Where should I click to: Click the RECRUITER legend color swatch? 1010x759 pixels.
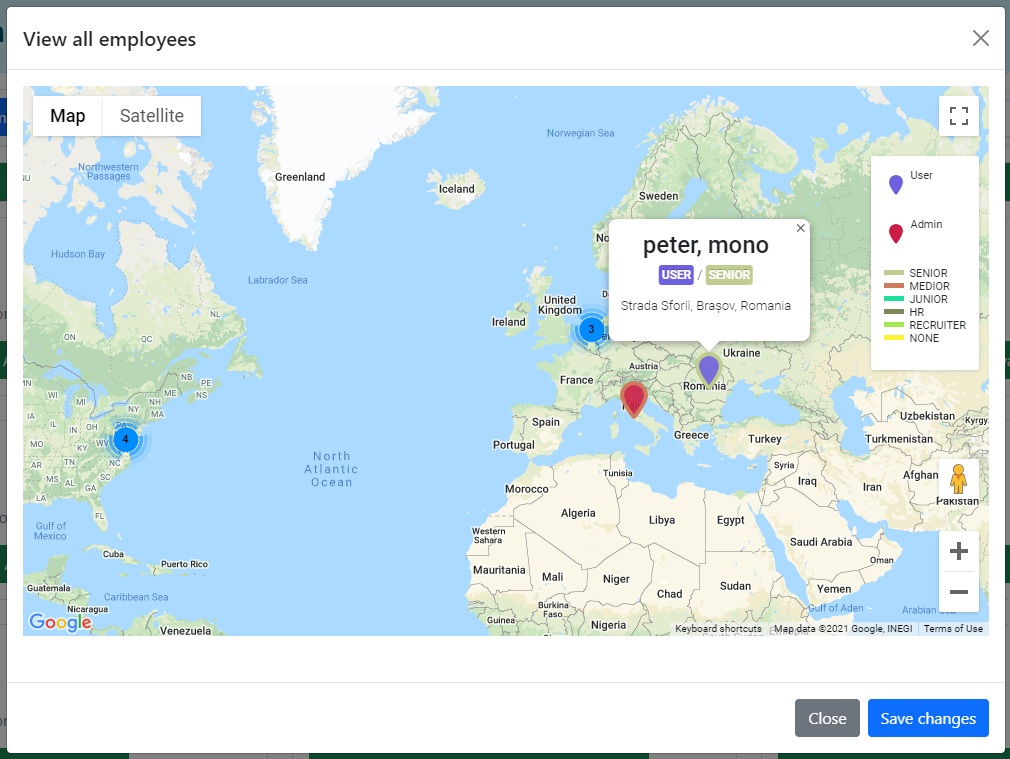[x=894, y=325]
